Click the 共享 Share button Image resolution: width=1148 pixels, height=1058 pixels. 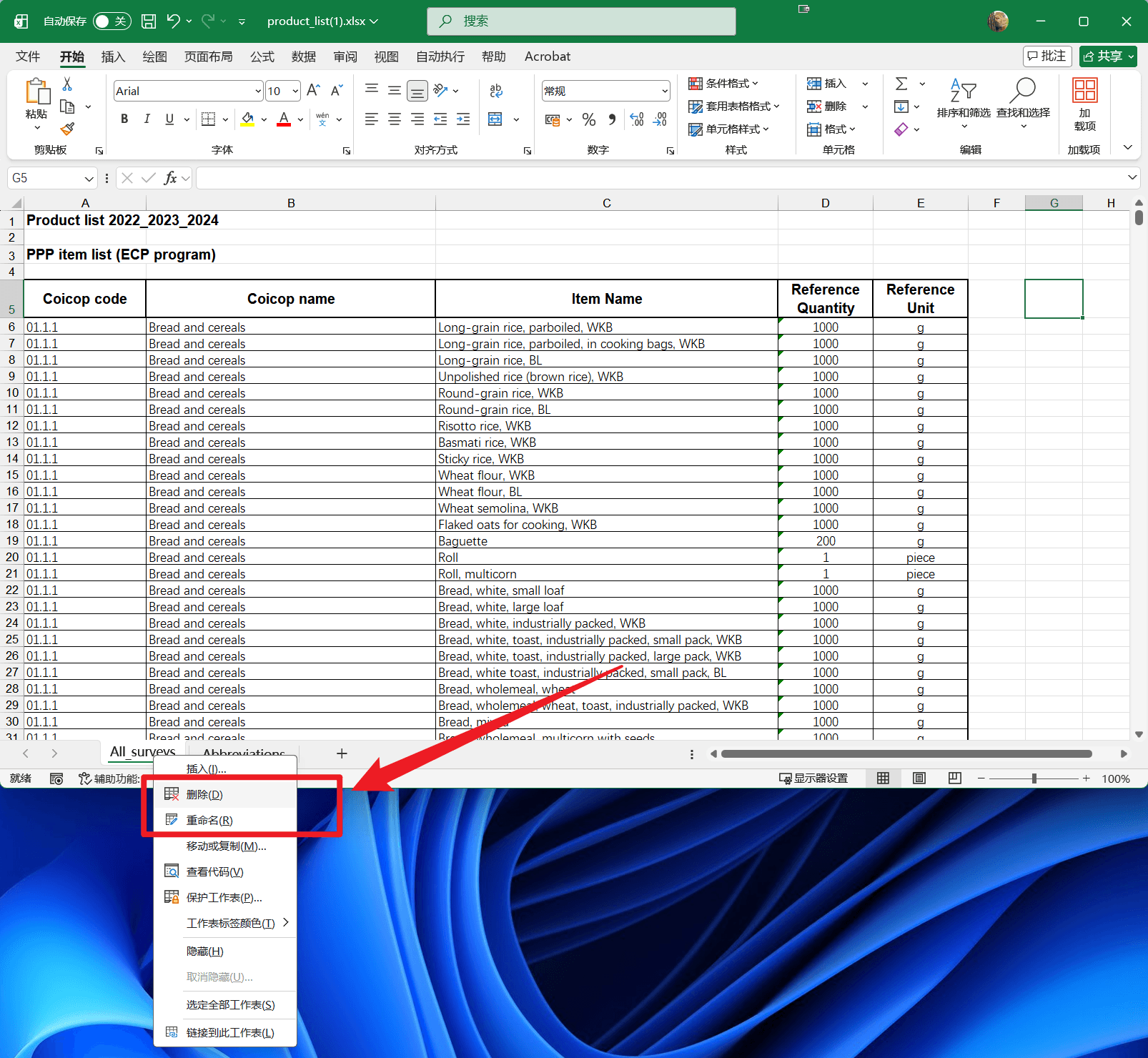[1108, 56]
